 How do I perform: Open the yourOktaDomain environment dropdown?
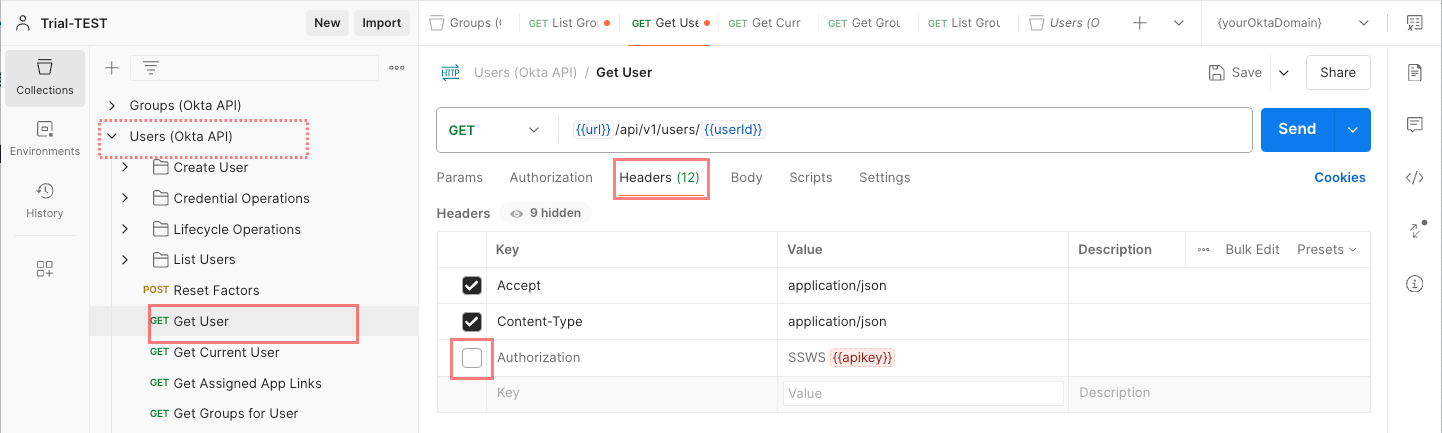pos(1291,22)
